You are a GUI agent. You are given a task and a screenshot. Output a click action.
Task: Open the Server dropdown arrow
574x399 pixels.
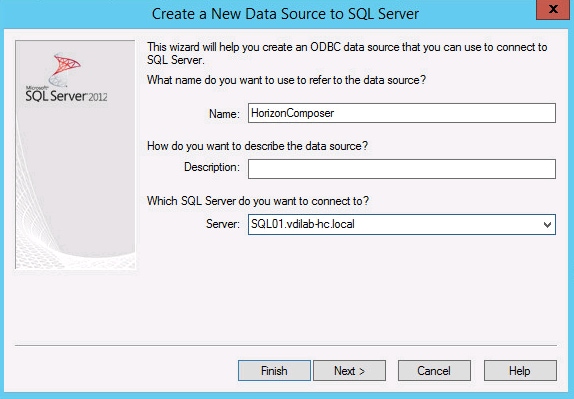click(x=547, y=224)
